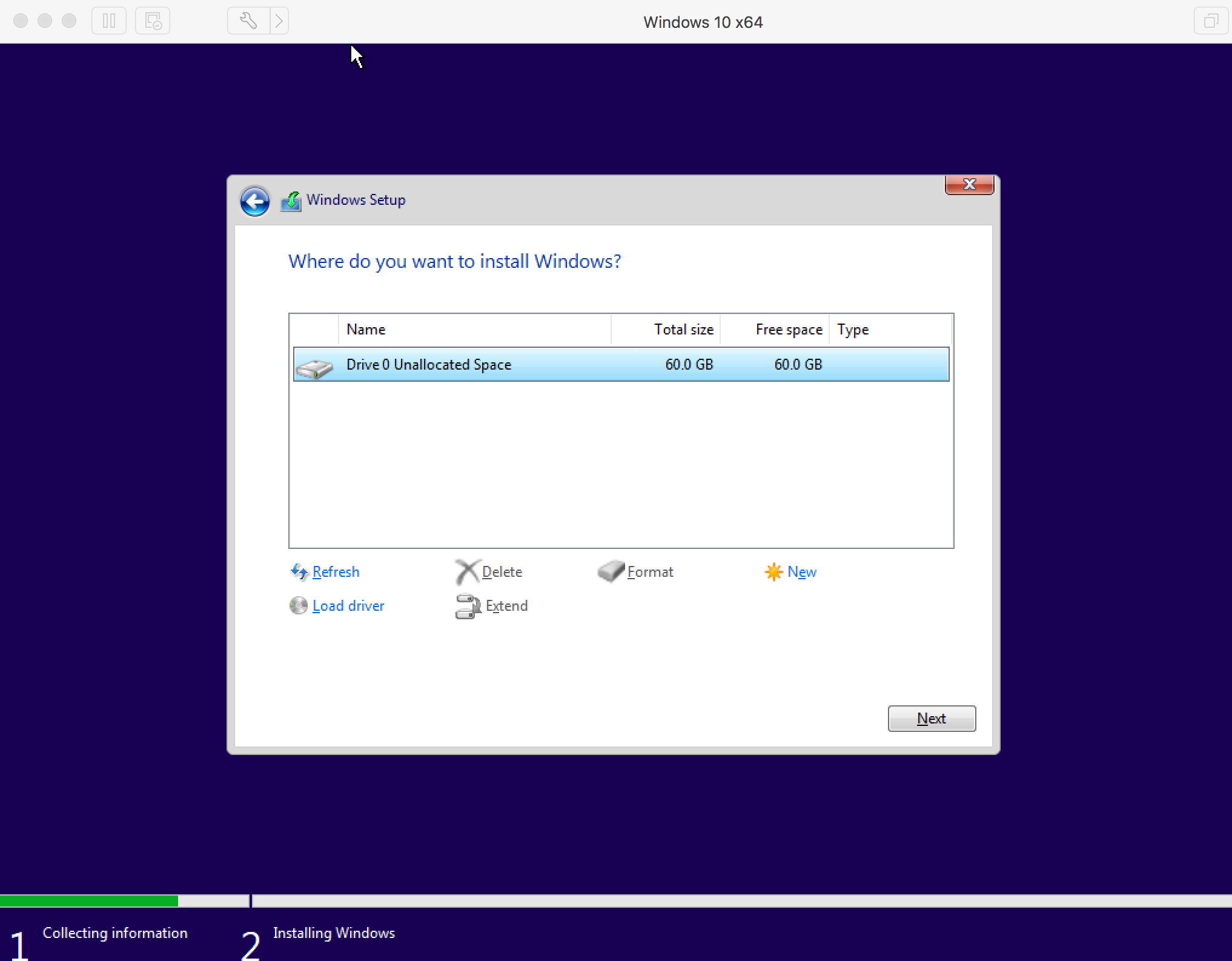Click the Load driver disc icon
The width and height of the screenshot is (1232, 961).
(299, 606)
